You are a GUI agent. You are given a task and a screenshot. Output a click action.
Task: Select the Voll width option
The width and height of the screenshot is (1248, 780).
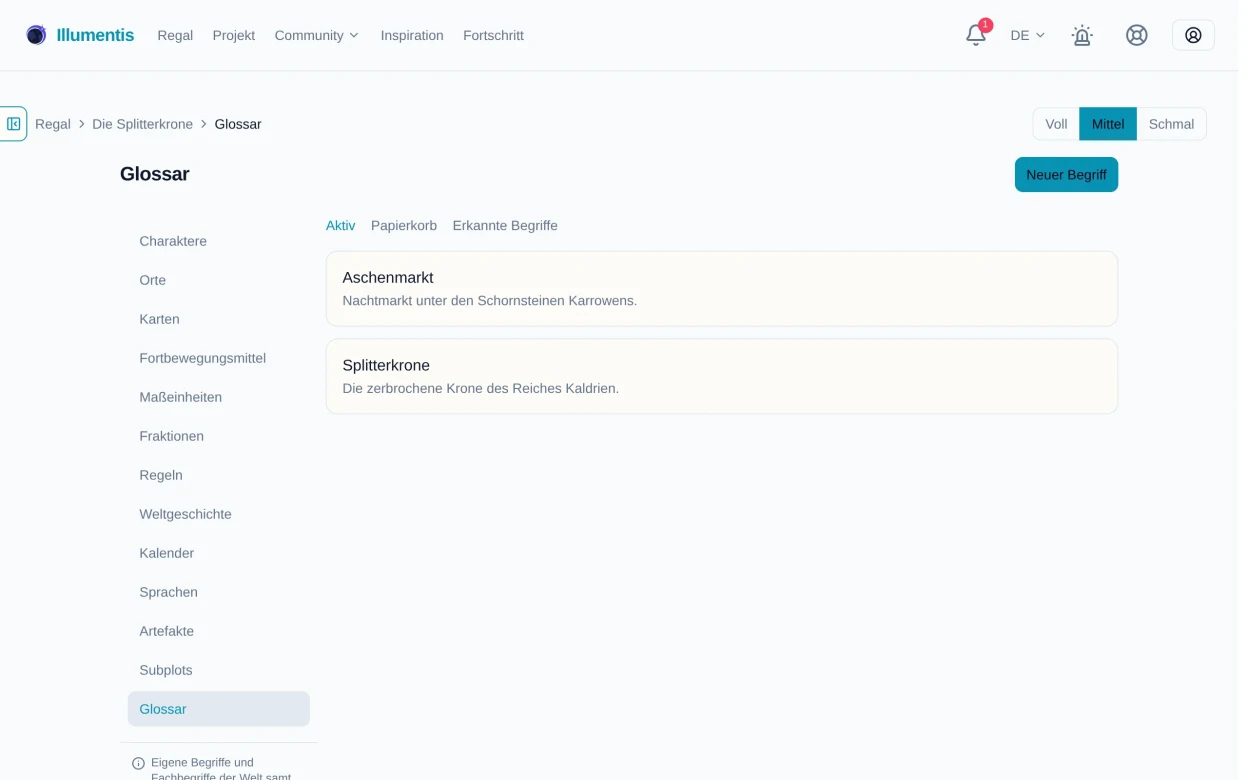[1056, 124]
